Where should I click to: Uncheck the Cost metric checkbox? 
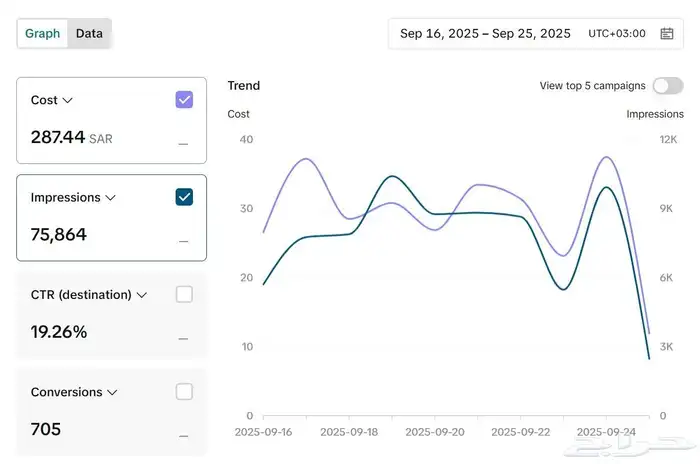point(184,100)
